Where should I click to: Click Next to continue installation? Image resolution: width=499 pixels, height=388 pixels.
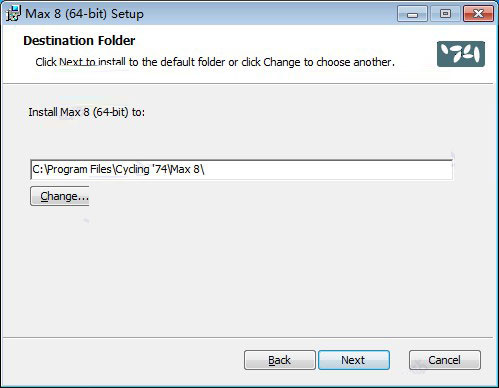(354, 360)
